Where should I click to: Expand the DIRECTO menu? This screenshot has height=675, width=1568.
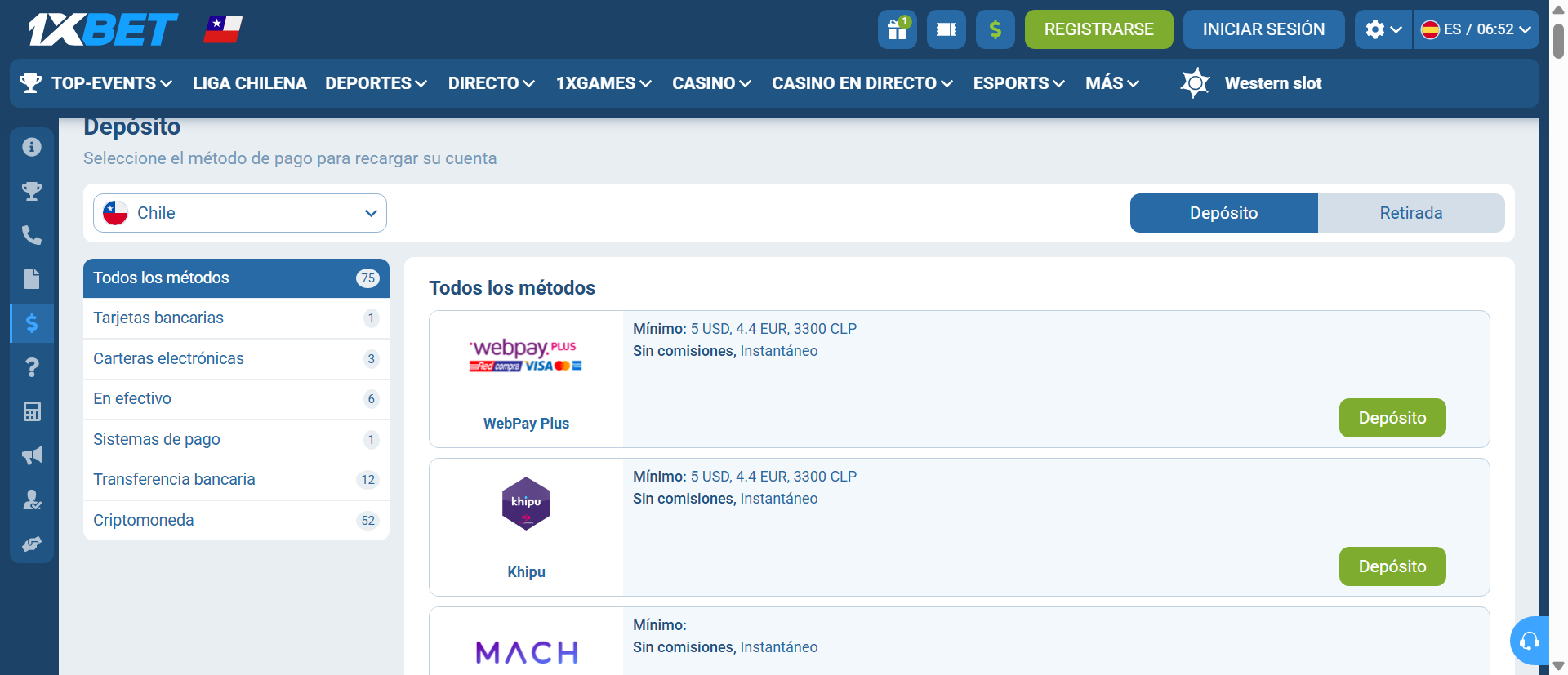pyautogui.click(x=492, y=83)
